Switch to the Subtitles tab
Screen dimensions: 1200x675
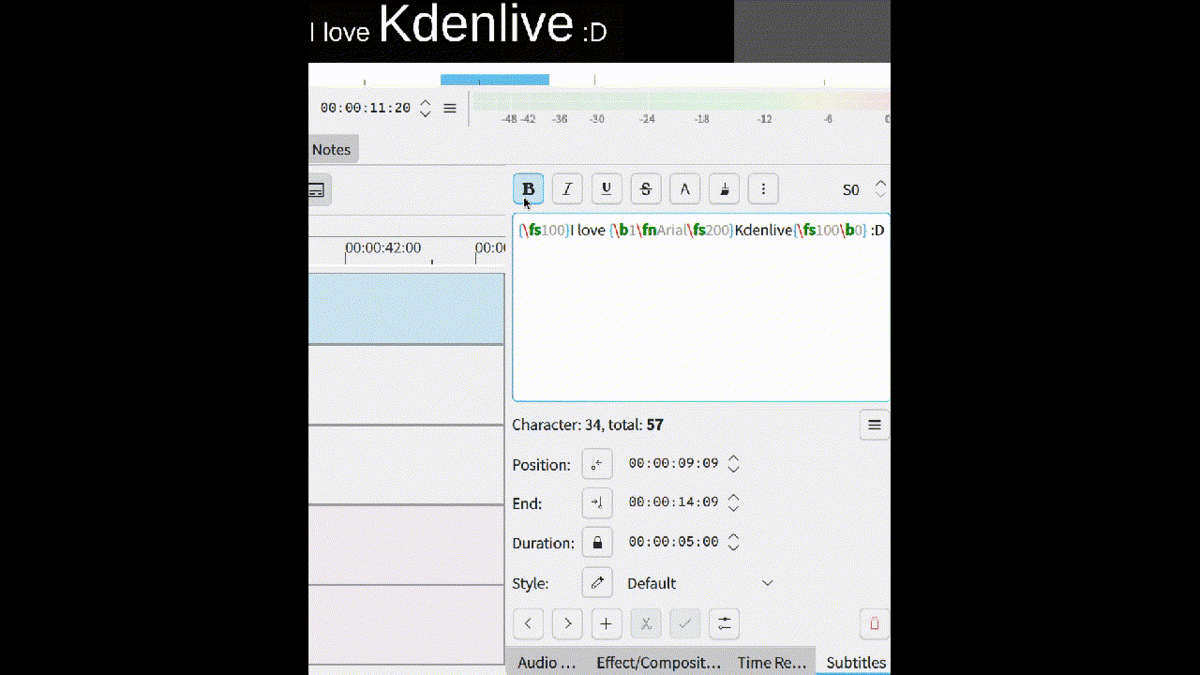(855, 662)
